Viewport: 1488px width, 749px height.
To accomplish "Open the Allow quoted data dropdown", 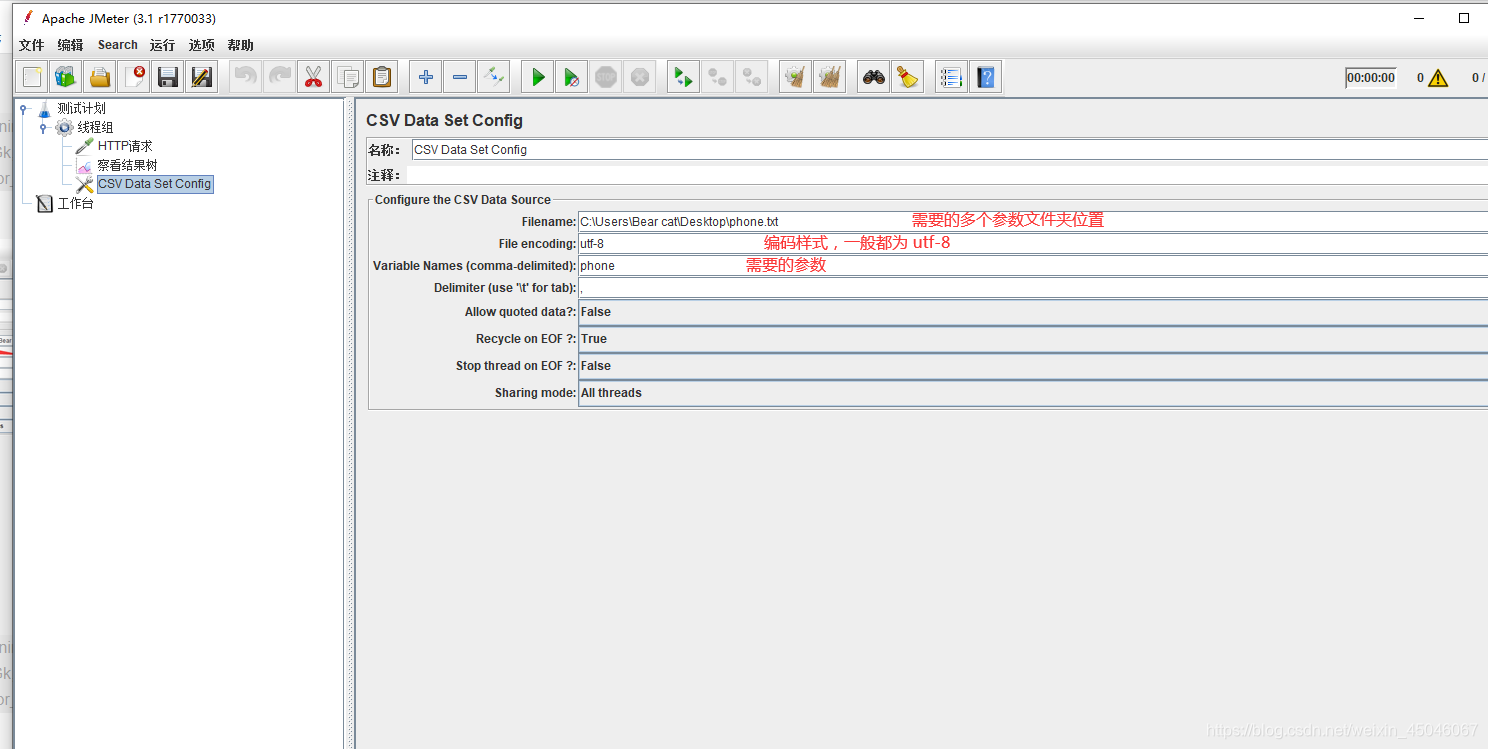I will (x=1033, y=312).
